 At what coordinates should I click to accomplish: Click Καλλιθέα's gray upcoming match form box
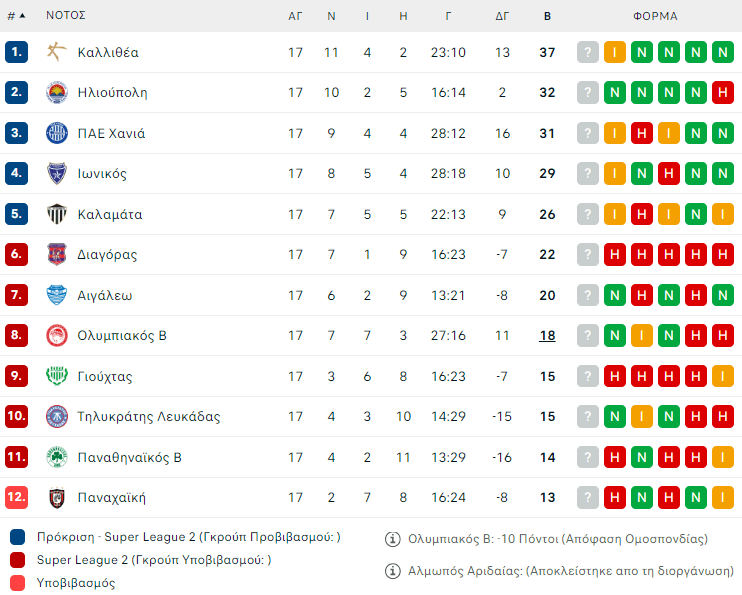(588, 52)
